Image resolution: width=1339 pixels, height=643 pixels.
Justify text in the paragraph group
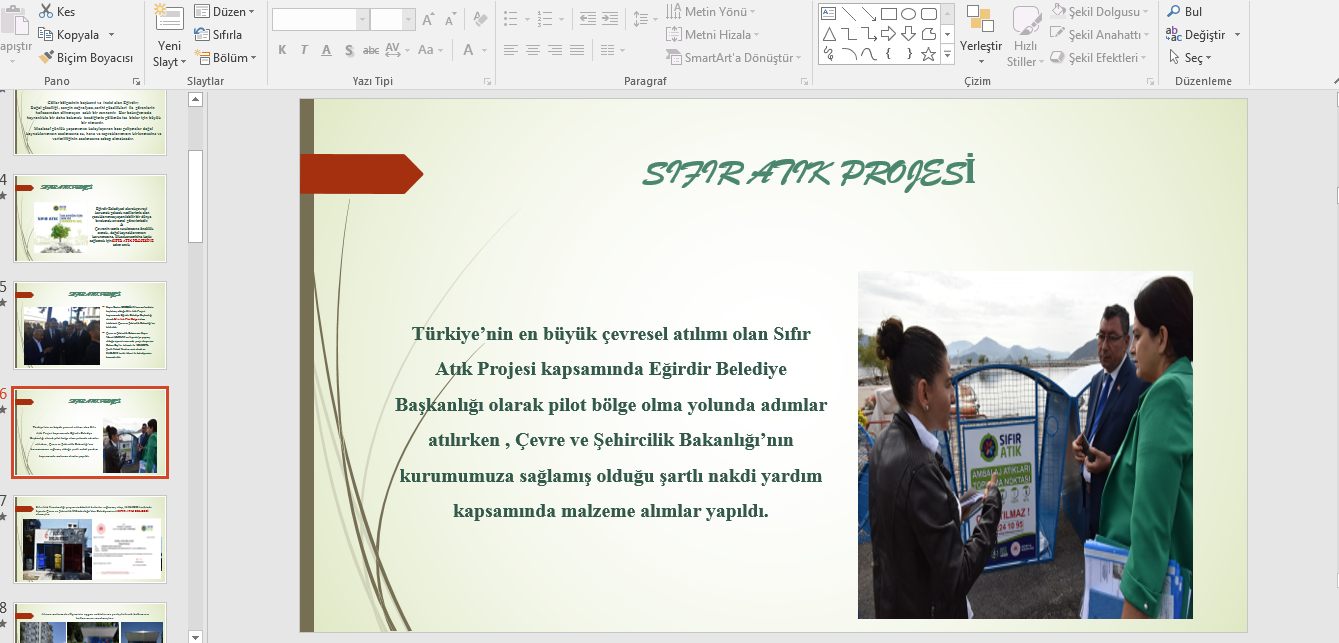(x=577, y=50)
